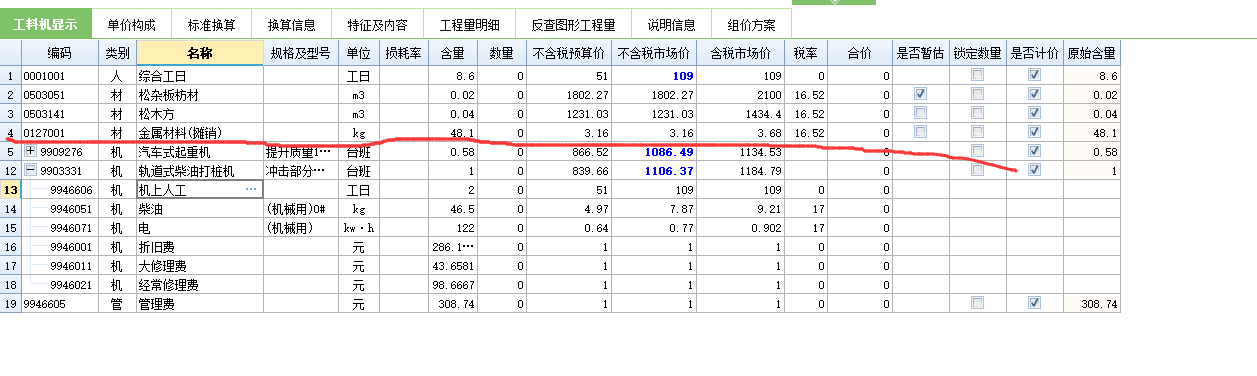The image size is (1257, 376).
Task: Select the 1086.49 market price cell
Action: coord(655,152)
